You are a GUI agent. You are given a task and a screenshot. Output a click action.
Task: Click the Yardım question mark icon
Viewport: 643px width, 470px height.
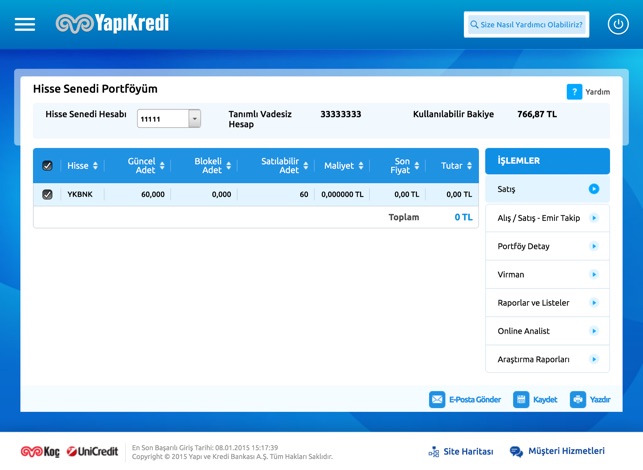(x=574, y=91)
